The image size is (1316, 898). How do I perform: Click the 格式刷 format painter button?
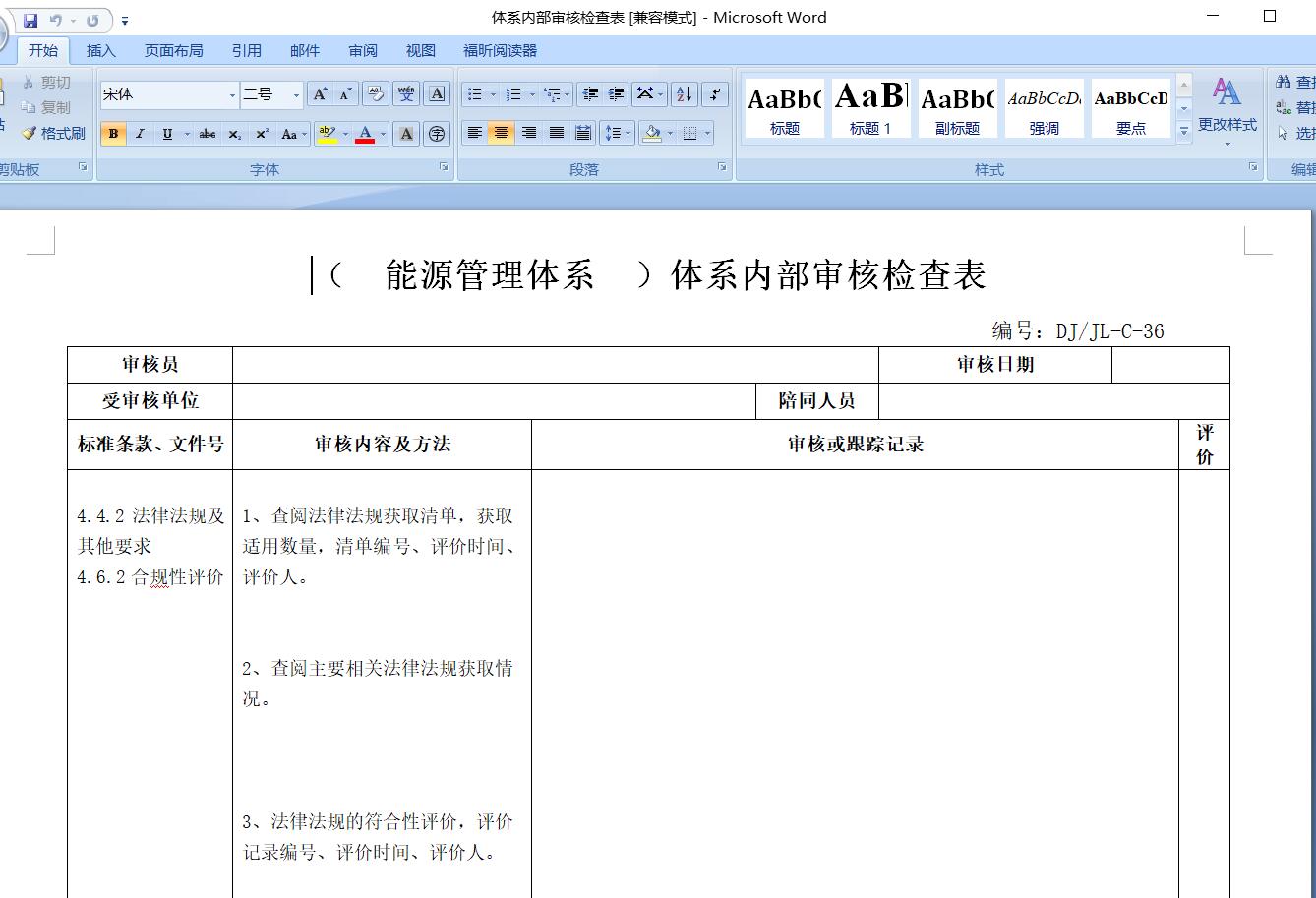point(54,133)
